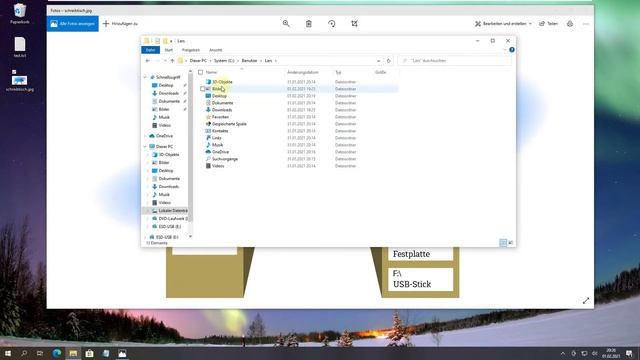The width and height of the screenshot is (640, 360).
Task: Select the Gespeicherte Spiele folder
Action: (x=229, y=124)
